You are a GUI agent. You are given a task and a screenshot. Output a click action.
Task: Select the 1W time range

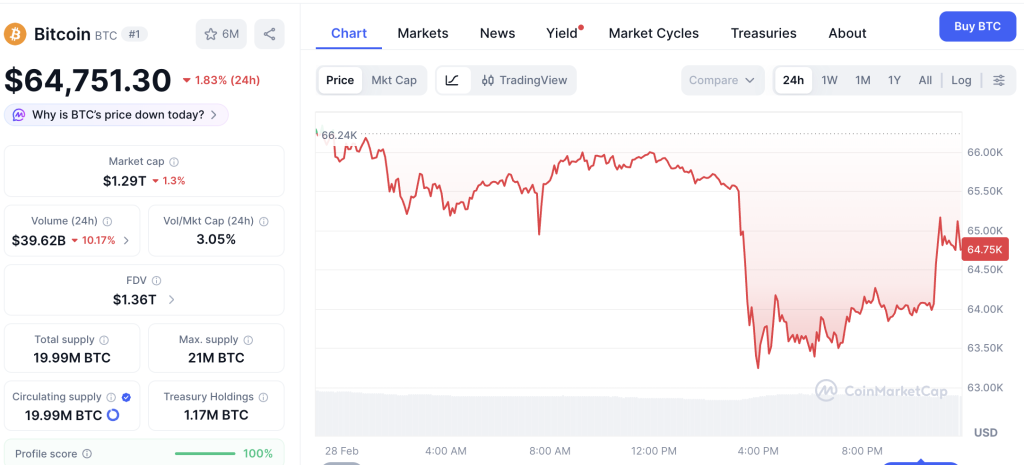pyautogui.click(x=829, y=80)
